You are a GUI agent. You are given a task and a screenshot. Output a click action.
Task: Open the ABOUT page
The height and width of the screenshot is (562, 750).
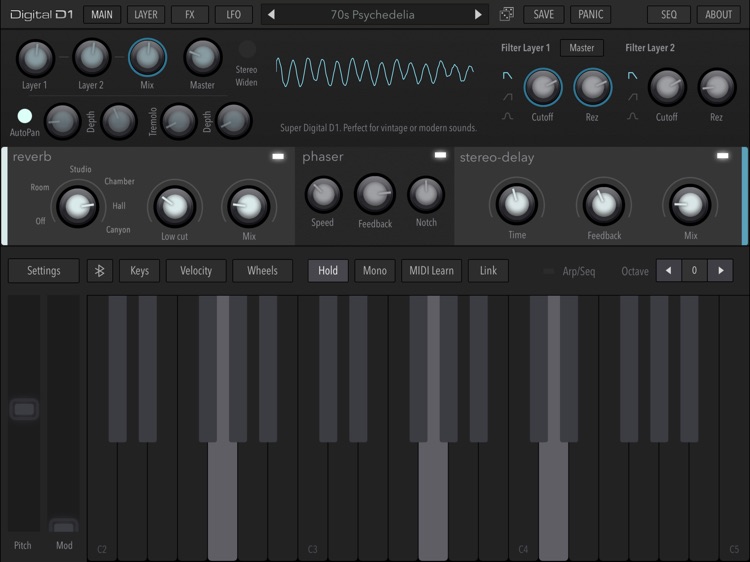click(718, 15)
